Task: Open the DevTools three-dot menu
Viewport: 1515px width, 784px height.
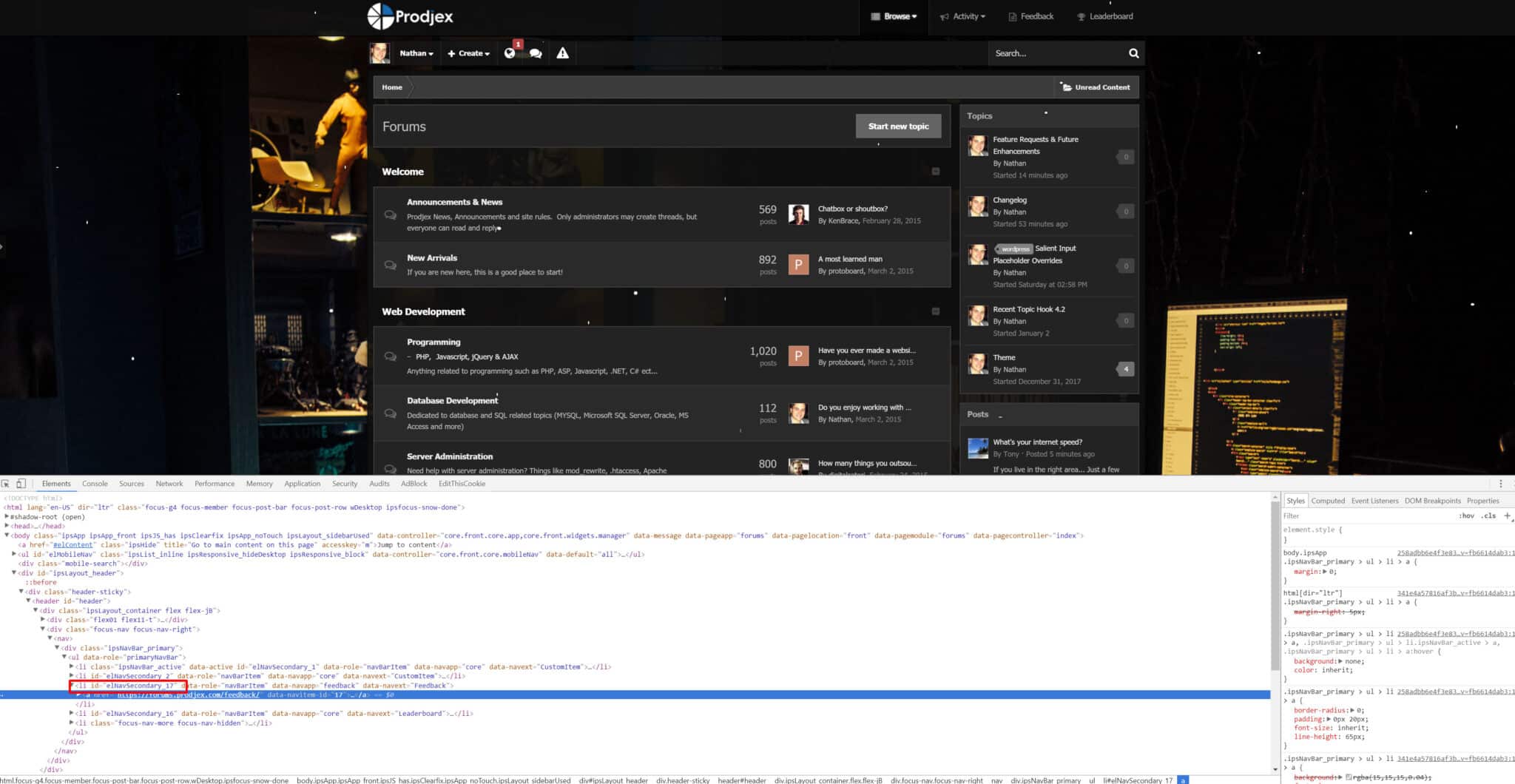Action: point(1500,484)
